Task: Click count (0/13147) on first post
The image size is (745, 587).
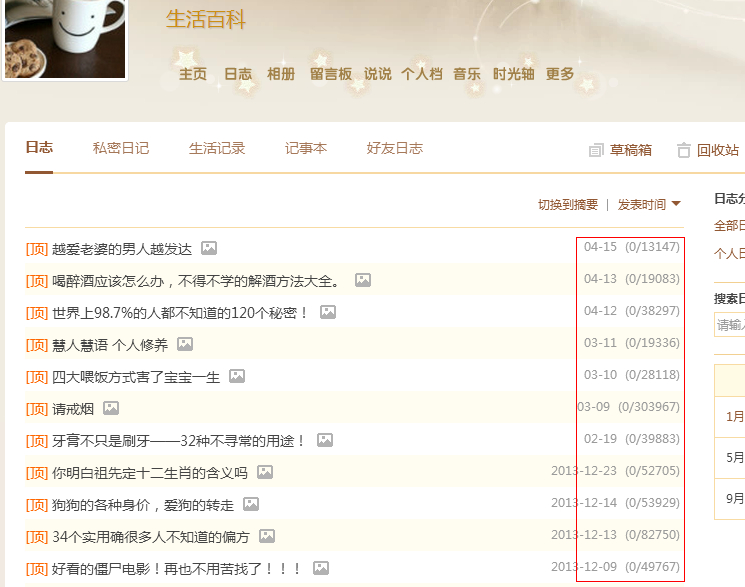Action: [652, 247]
